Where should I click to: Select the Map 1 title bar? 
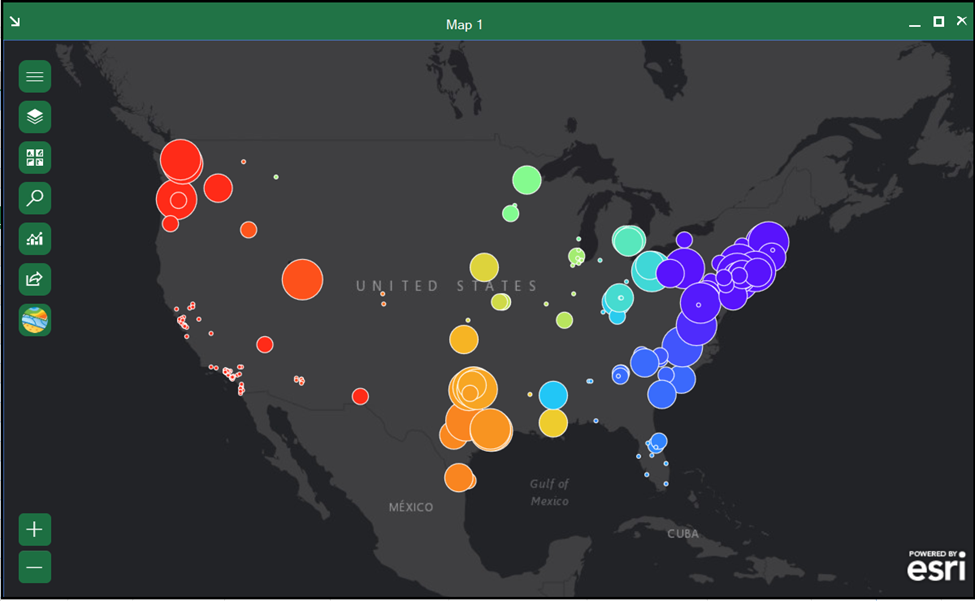[x=465, y=24]
